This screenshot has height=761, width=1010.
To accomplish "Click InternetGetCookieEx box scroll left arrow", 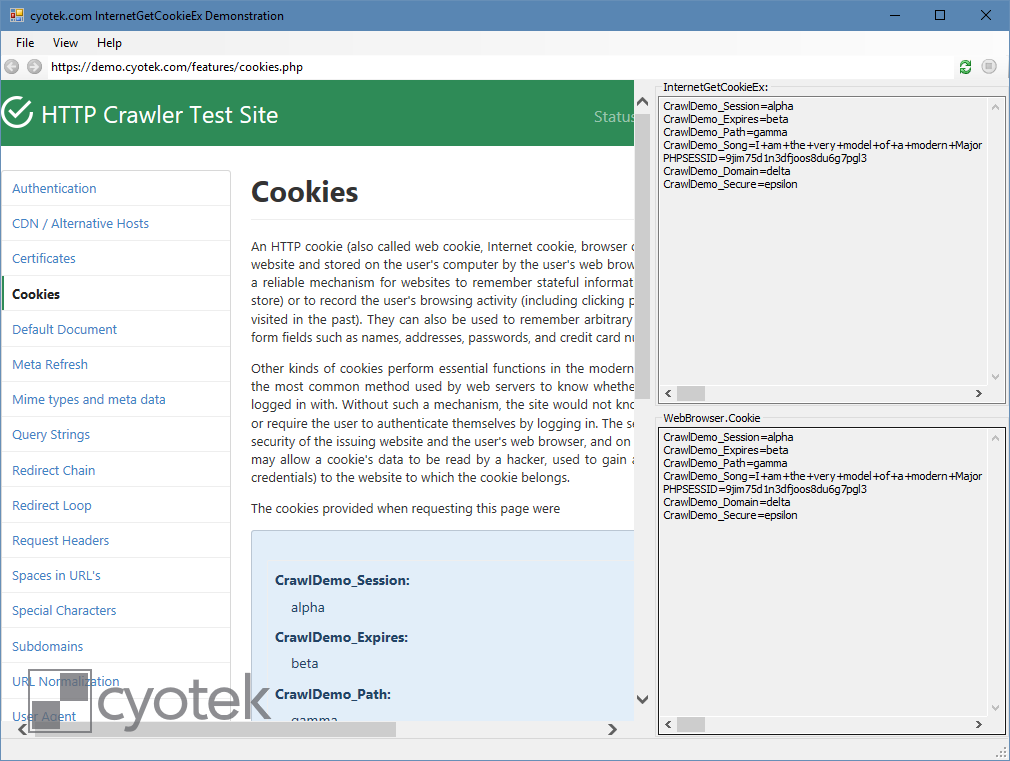I will click(668, 394).
